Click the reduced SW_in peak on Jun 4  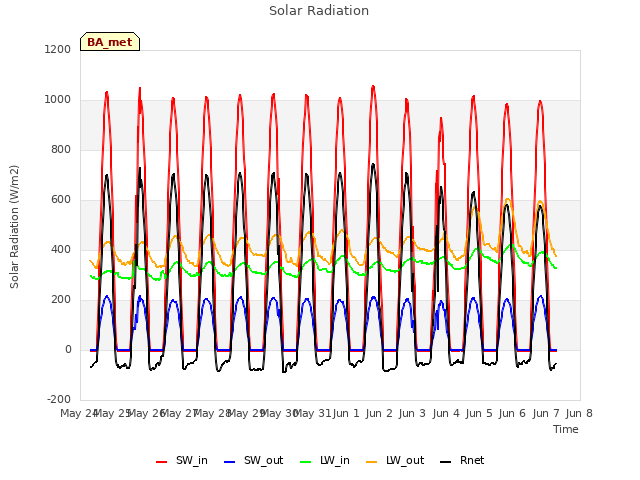441,119
